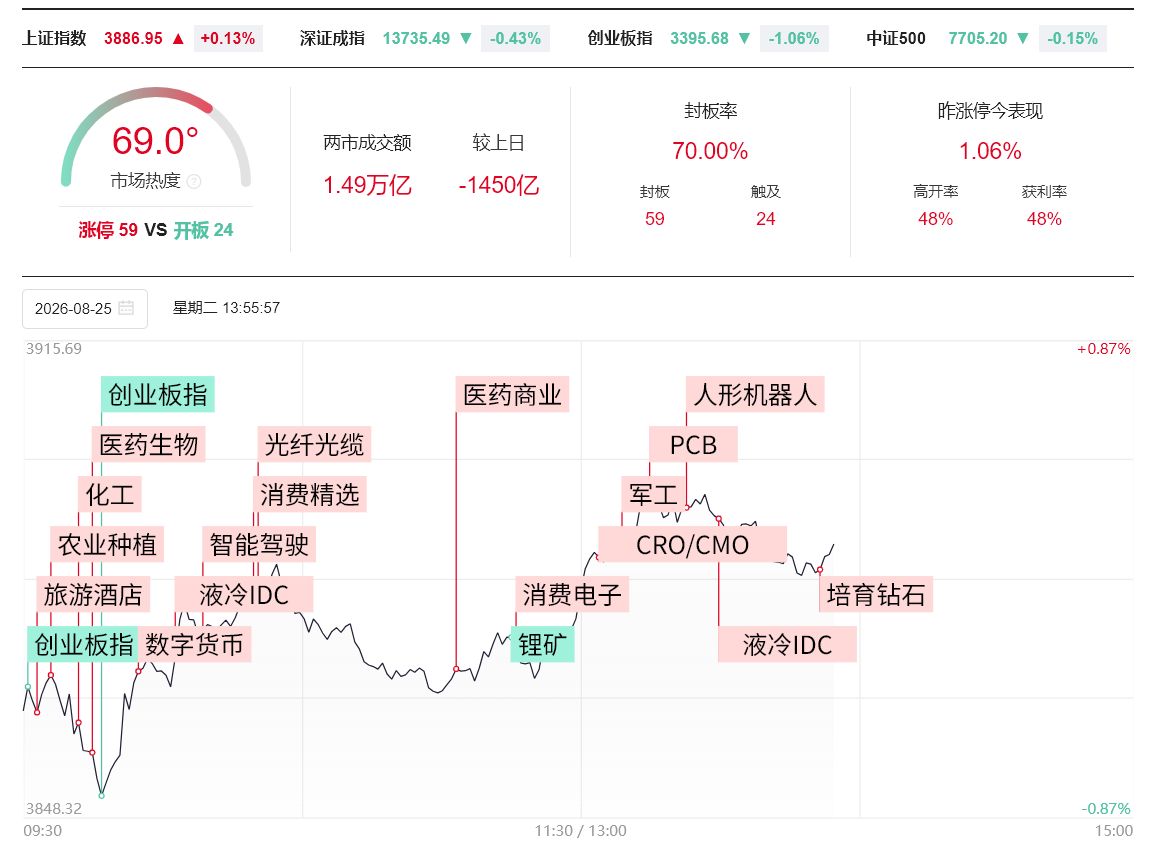This screenshot has width=1161, height=850.
Task: Click the 上证指数 +0.13% change badge
Action: (x=228, y=39)
